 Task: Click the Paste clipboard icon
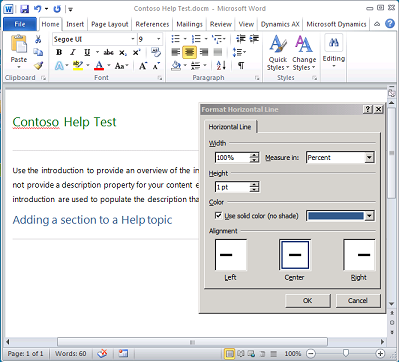19,44
